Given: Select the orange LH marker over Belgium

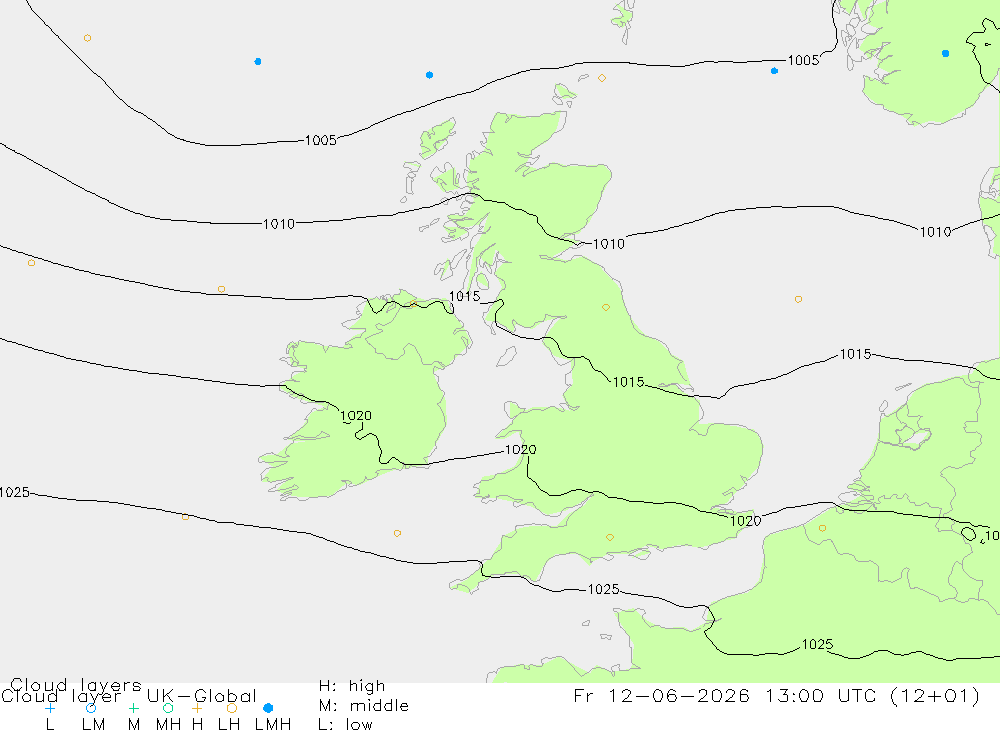Looking at the screenshot, I should [822, 528].
